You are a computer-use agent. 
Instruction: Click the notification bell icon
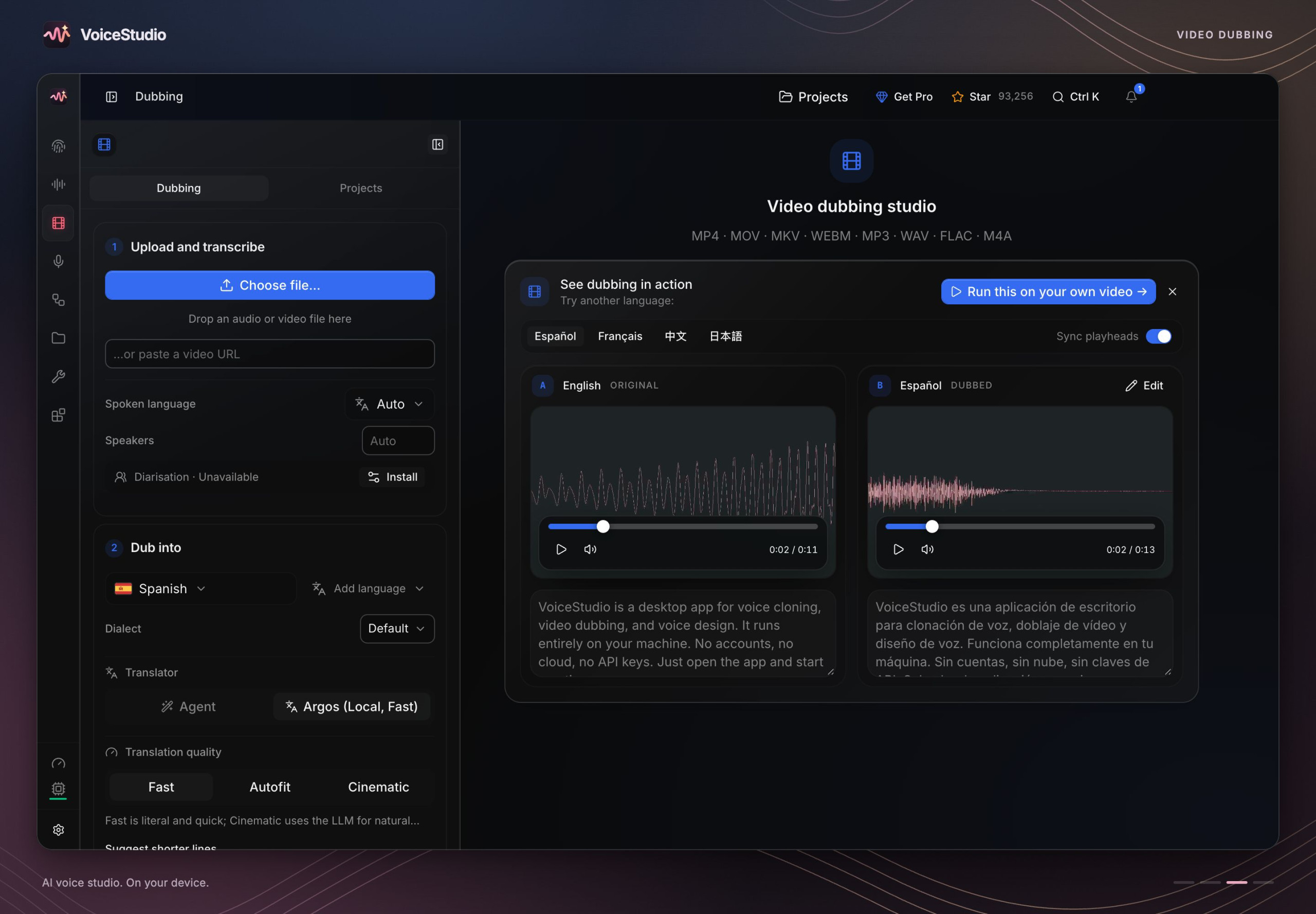[1131, 97]
